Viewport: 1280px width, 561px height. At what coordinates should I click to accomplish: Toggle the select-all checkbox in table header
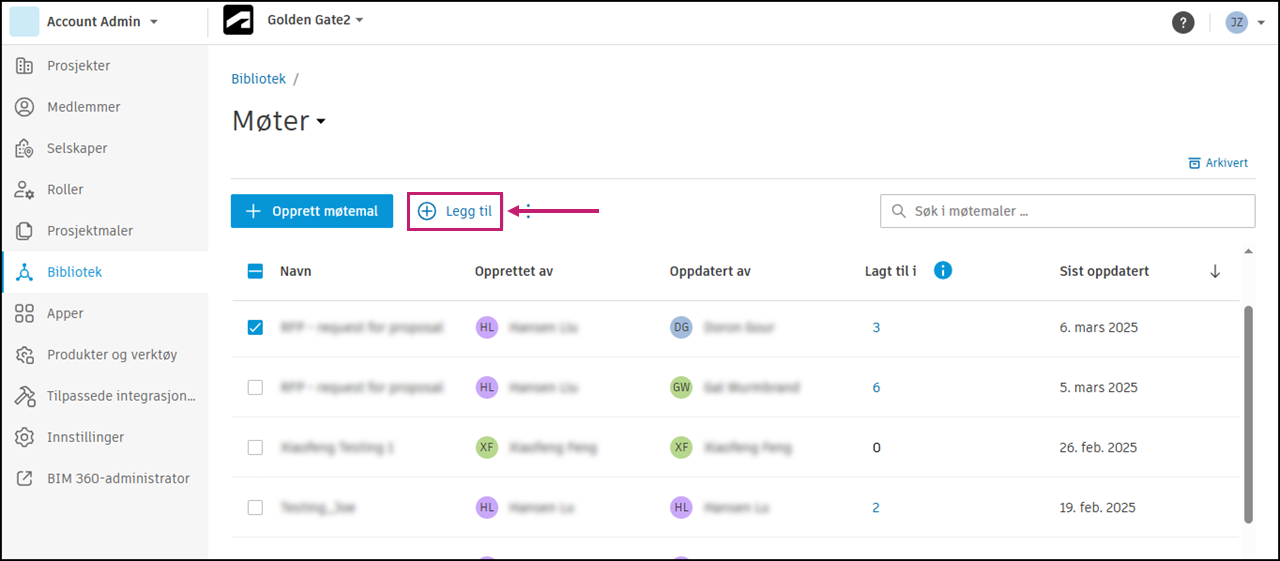point(255,271)
